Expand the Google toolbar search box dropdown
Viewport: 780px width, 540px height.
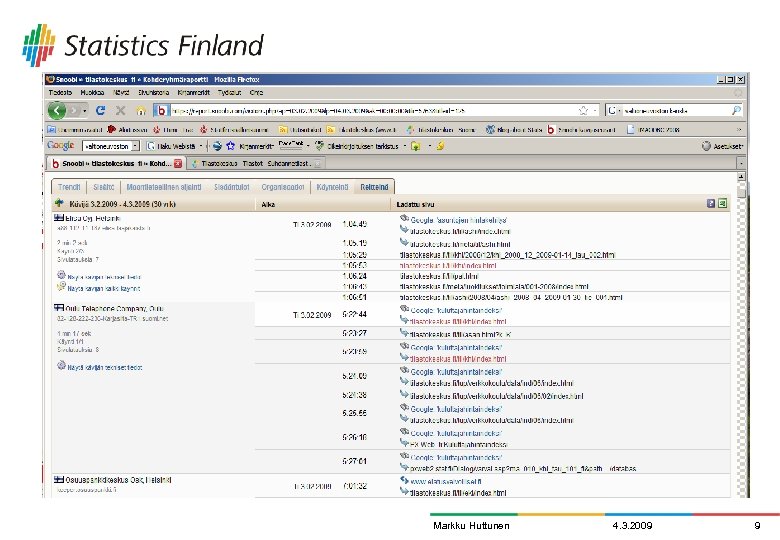135,146
